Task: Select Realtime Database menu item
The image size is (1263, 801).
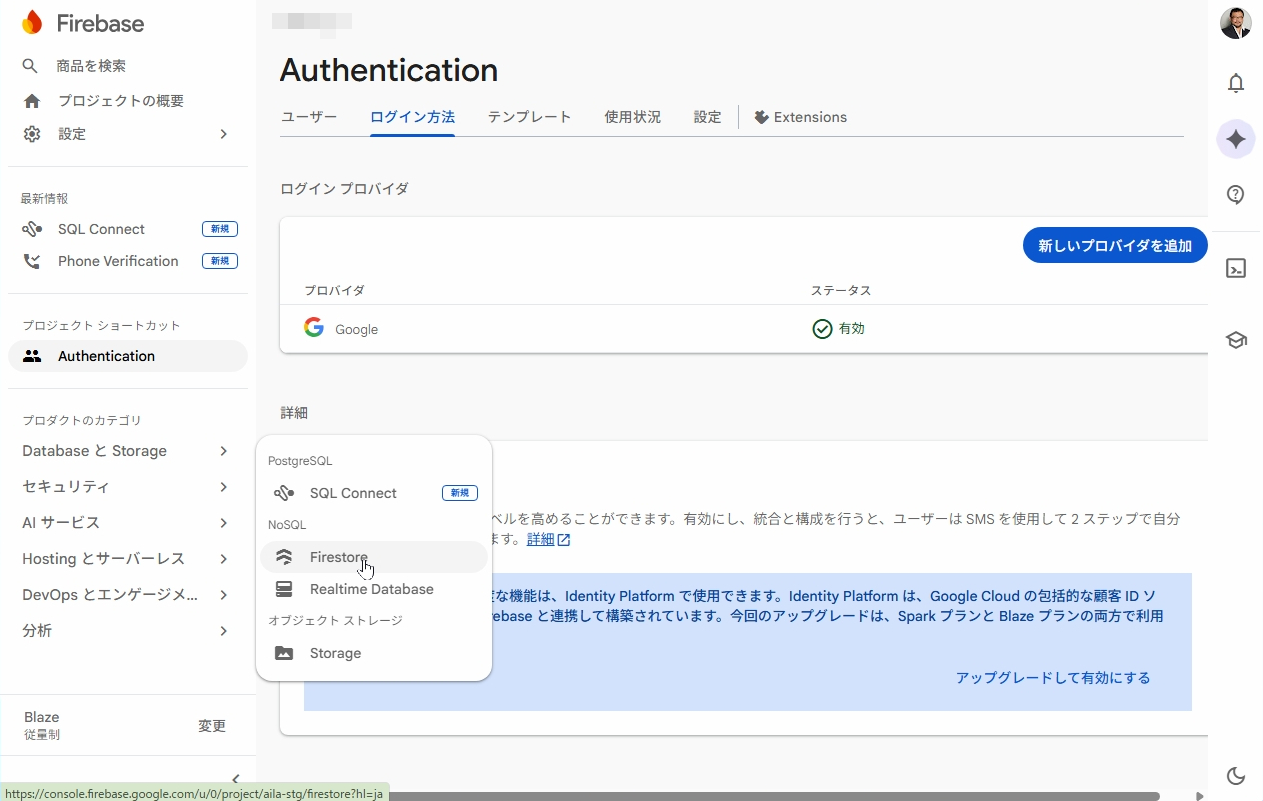Action: click(374, 589)
